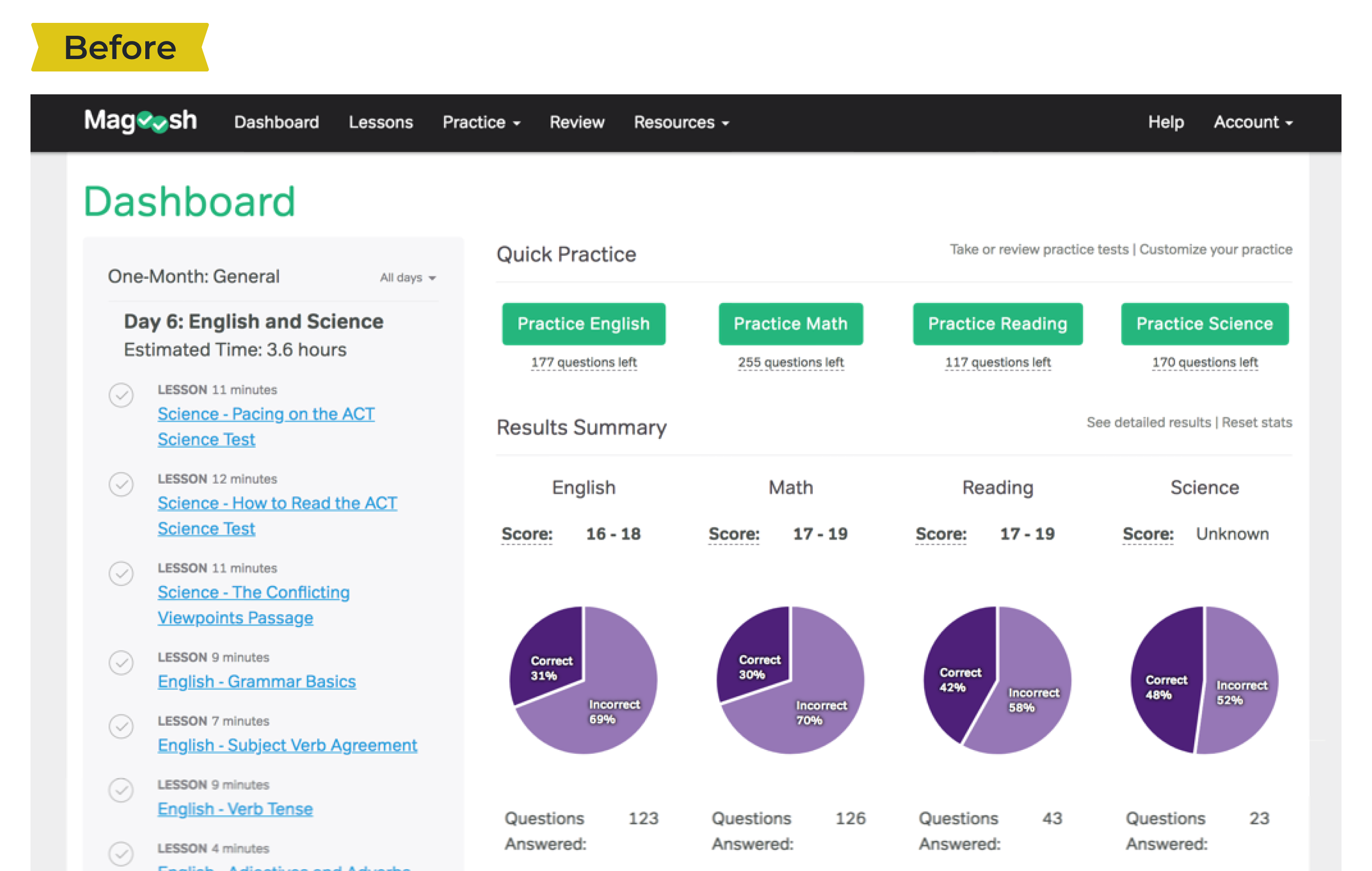
Task: Open Science - Pacing on the ACT Science Test
Action: [266, 426]
